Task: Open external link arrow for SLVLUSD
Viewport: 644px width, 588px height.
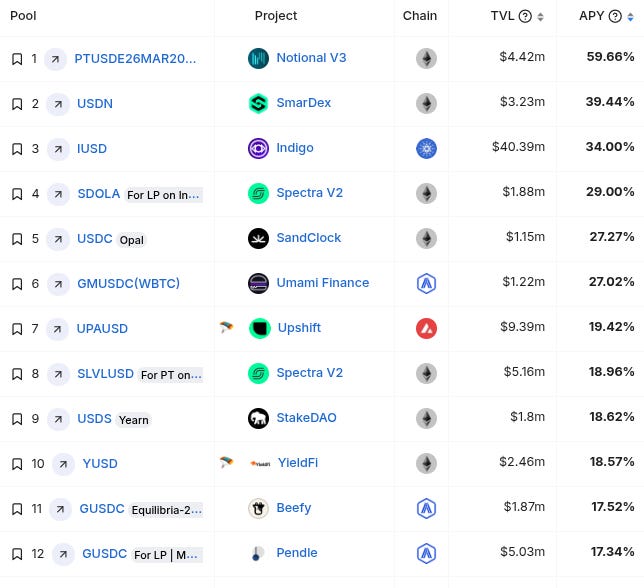Action: pyautogui.click(x=58, y=374)
